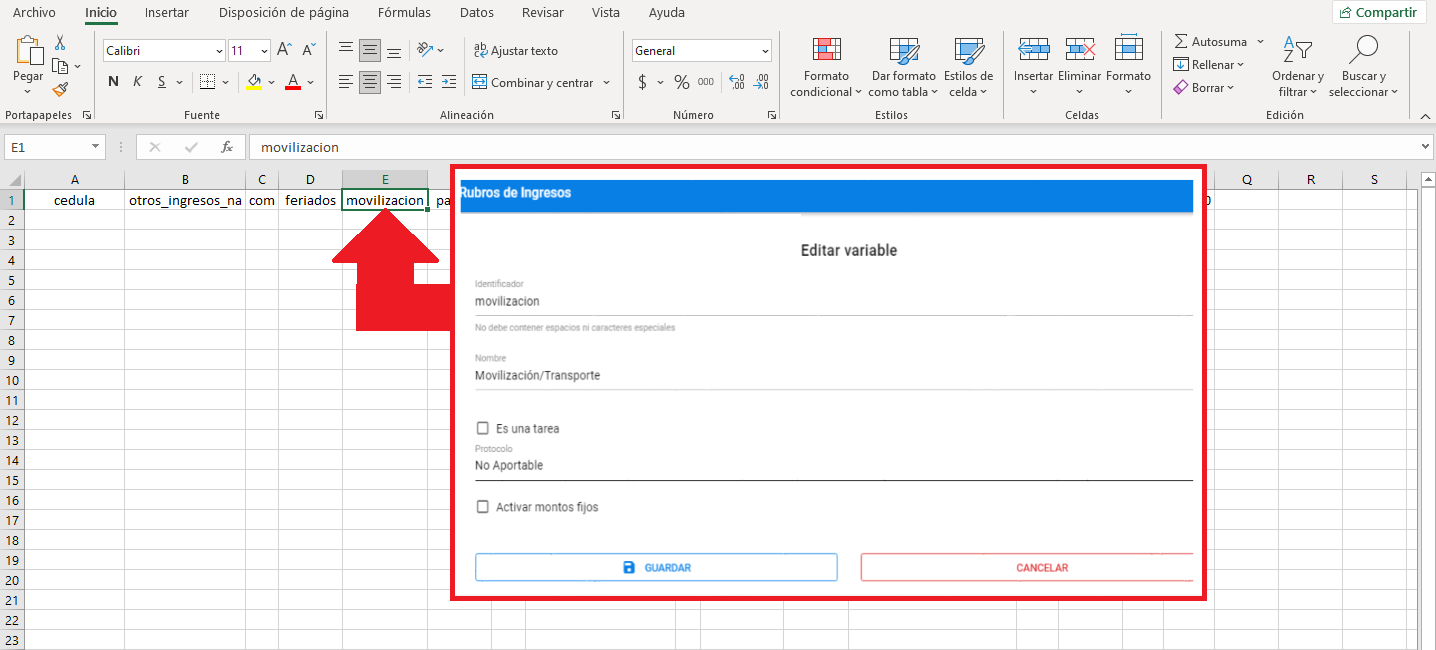Click the CANCELAR button
1436x650 pixels.
(1027, 567)
